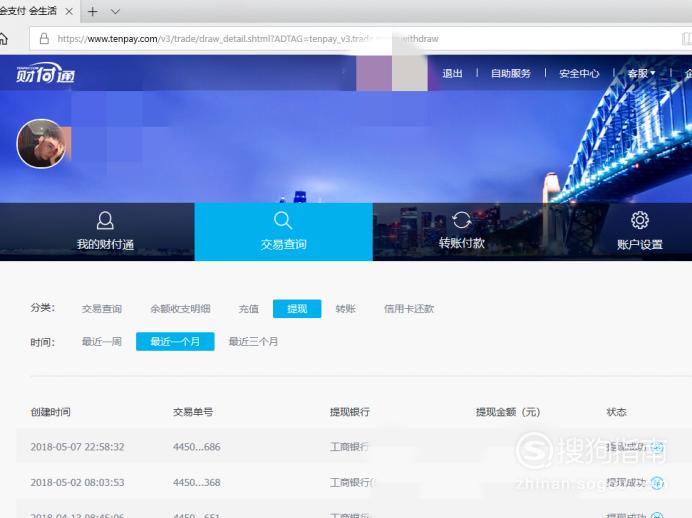
Task: Expand the tab list chevron
Action: 115,11
